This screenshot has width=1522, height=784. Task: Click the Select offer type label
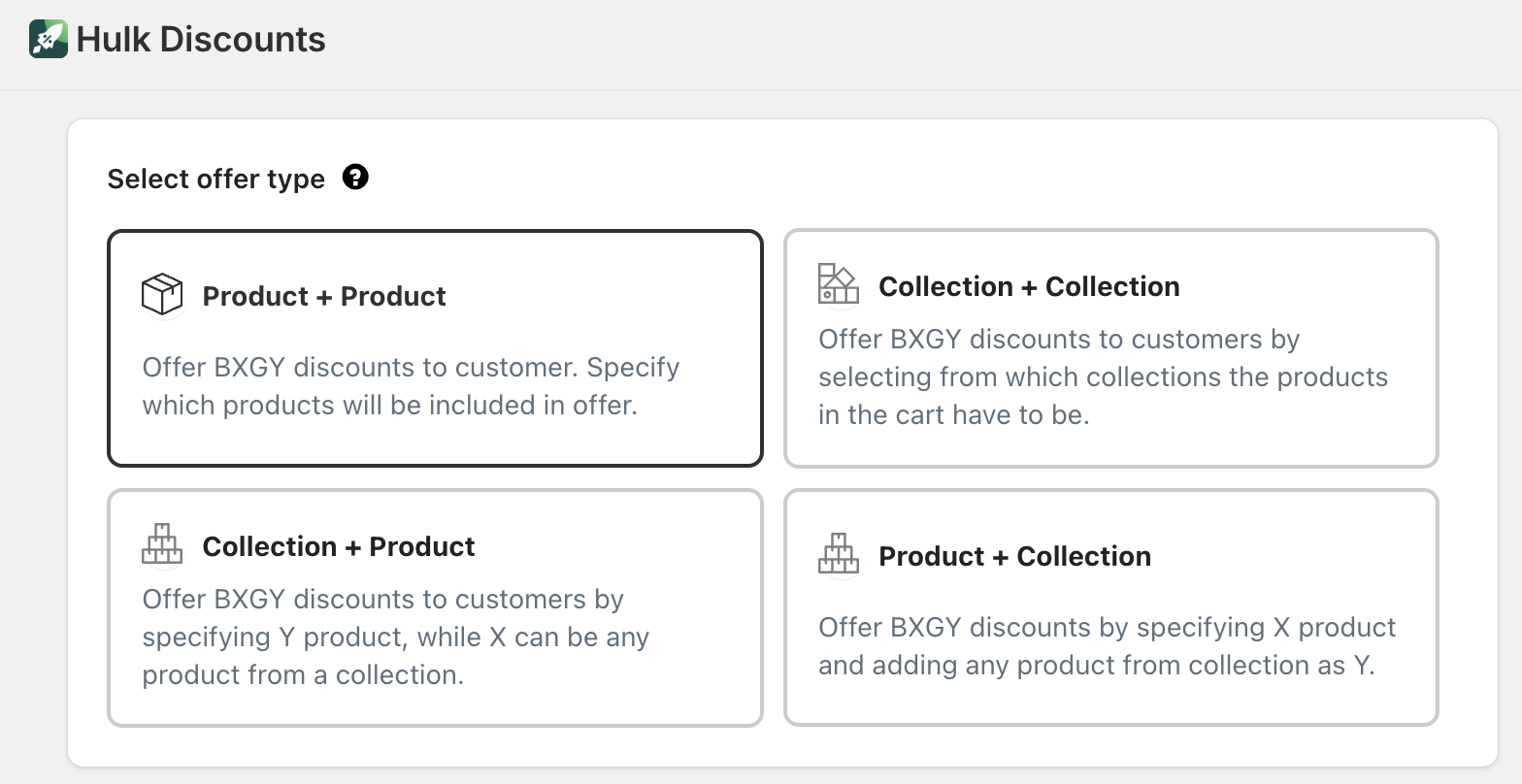[x=215, y=180]
